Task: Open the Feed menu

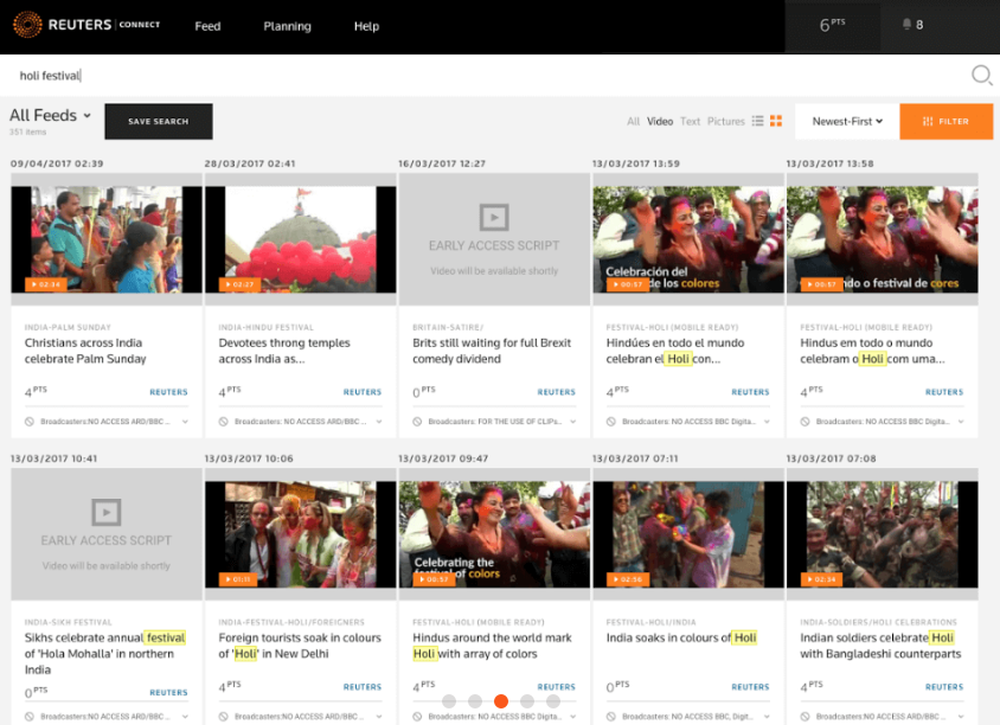Action: tap(207, 26)
